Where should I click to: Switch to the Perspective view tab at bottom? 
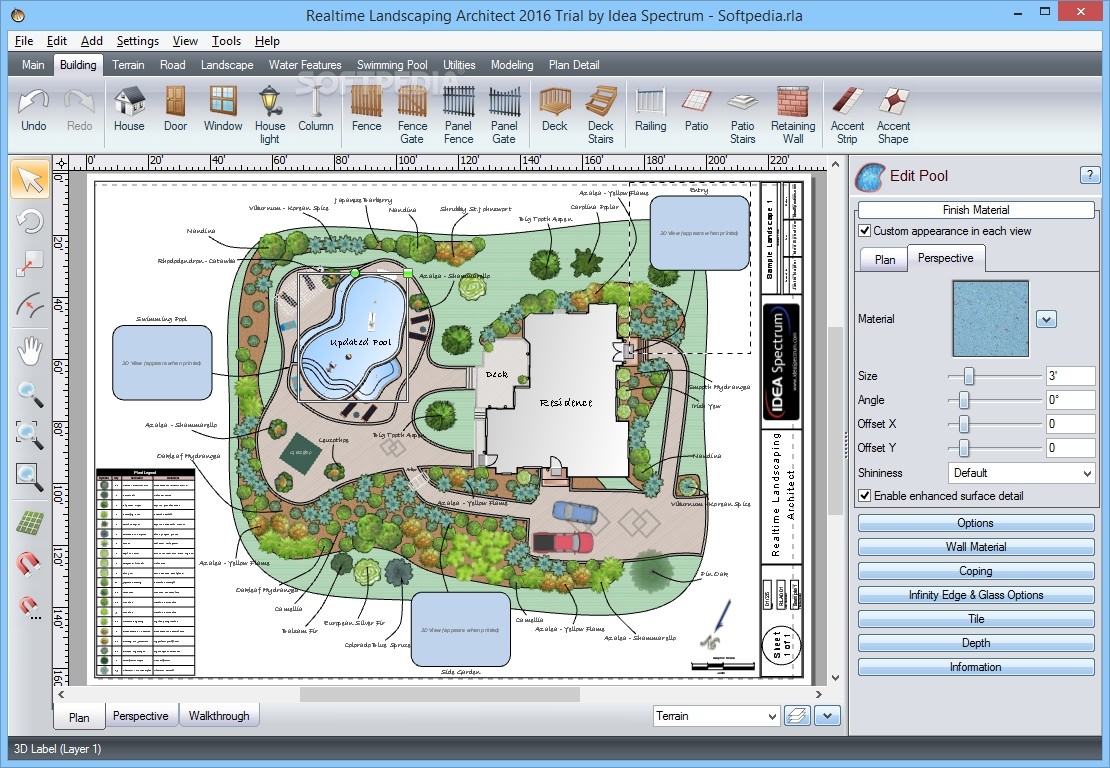click(140, 716)
